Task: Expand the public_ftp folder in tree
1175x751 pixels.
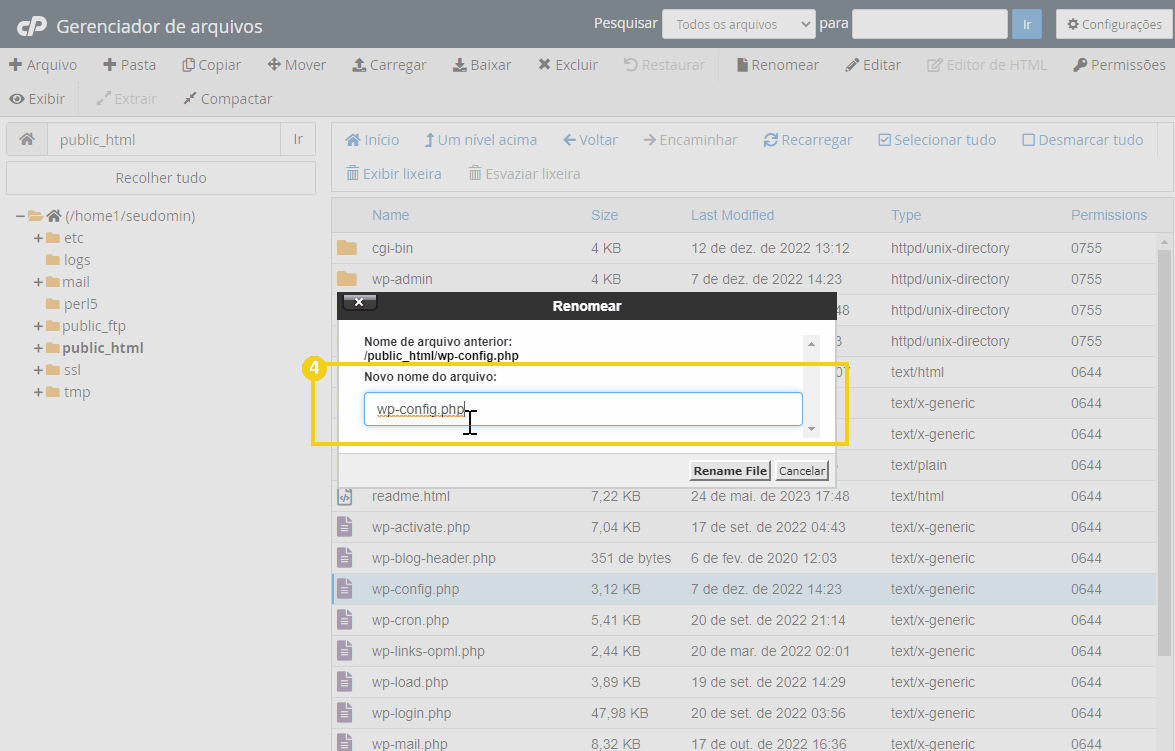Action: [x=38, y=326]
